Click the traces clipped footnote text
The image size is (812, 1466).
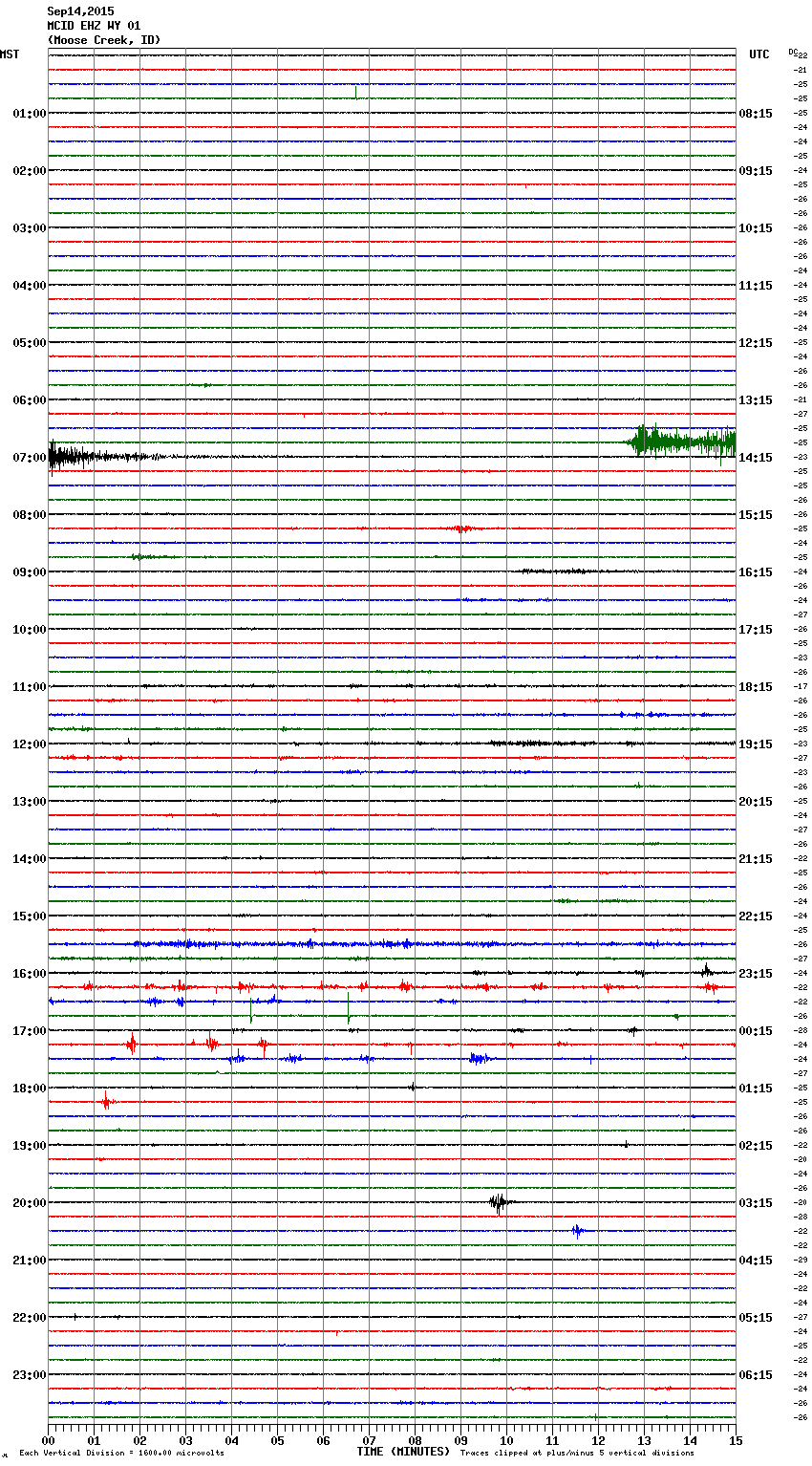(x=577, y=1454)
